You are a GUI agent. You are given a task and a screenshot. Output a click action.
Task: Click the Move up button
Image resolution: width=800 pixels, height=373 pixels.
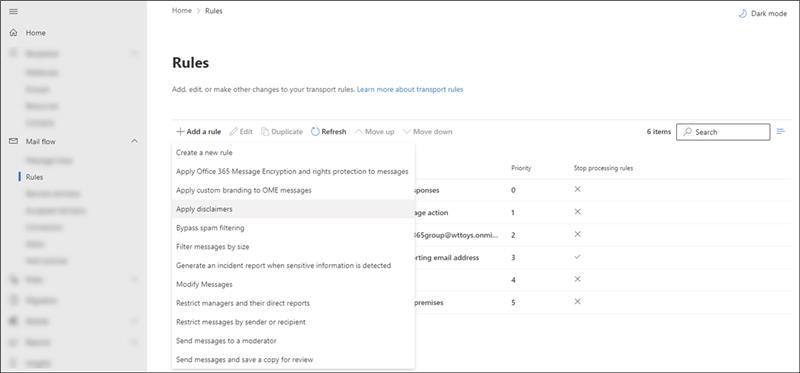click(x=374, y=132)
